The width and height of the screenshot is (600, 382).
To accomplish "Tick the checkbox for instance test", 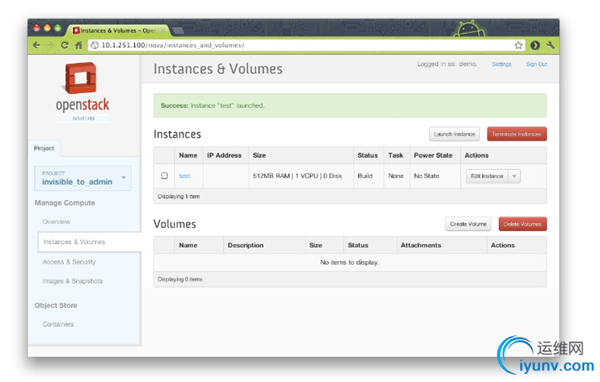I will [x=164, y=176].
